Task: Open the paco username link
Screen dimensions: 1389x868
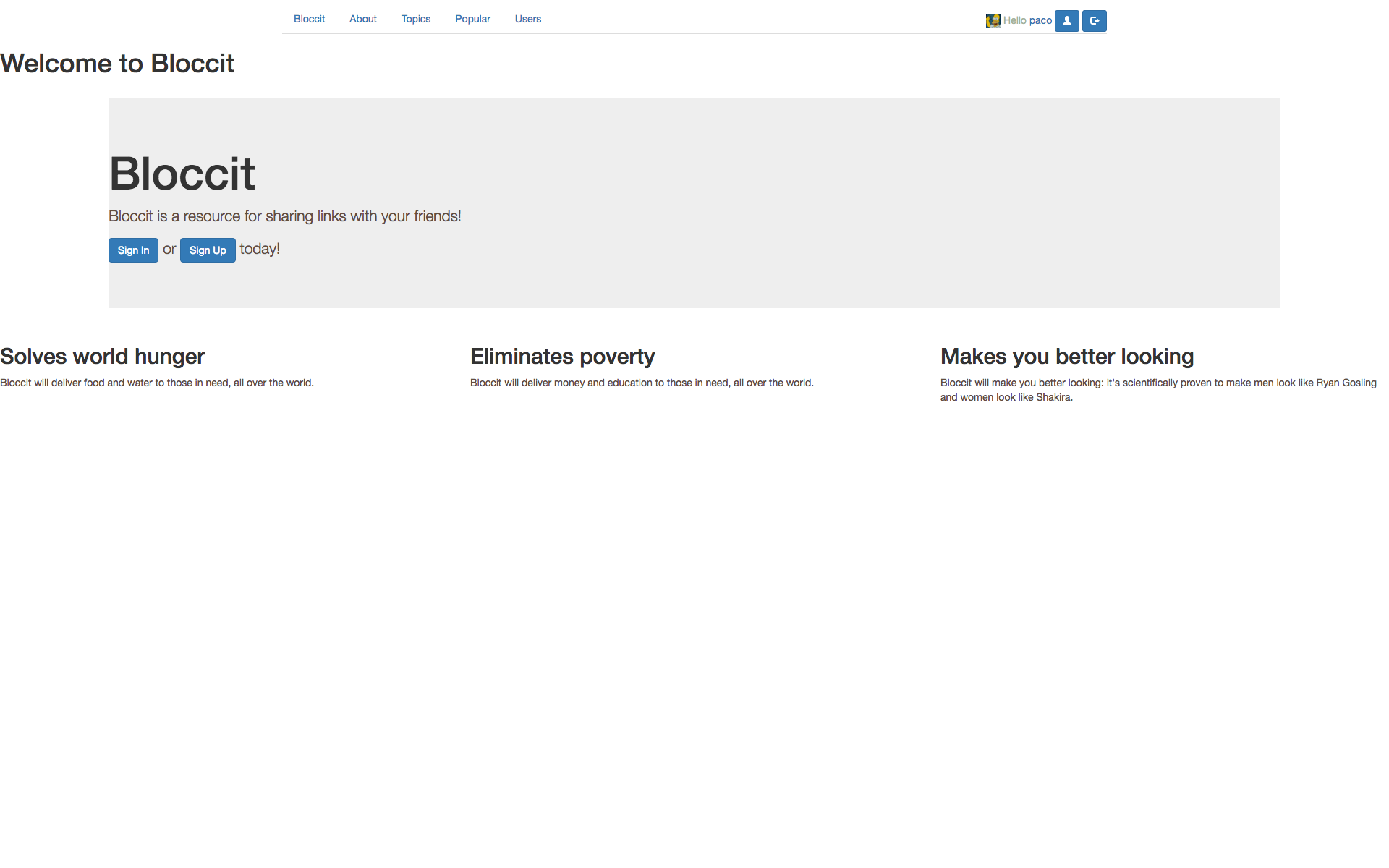Action: (x=1040, y=20)
